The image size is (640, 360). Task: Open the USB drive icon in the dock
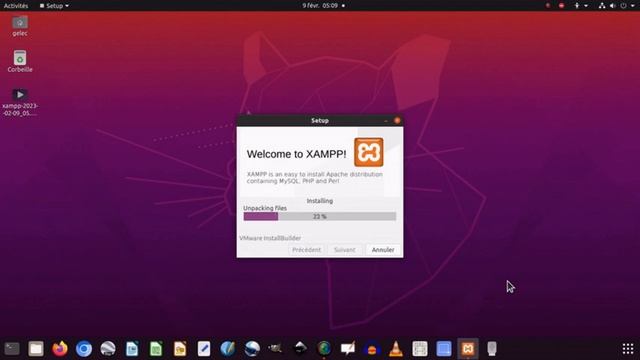pos(492,349)
